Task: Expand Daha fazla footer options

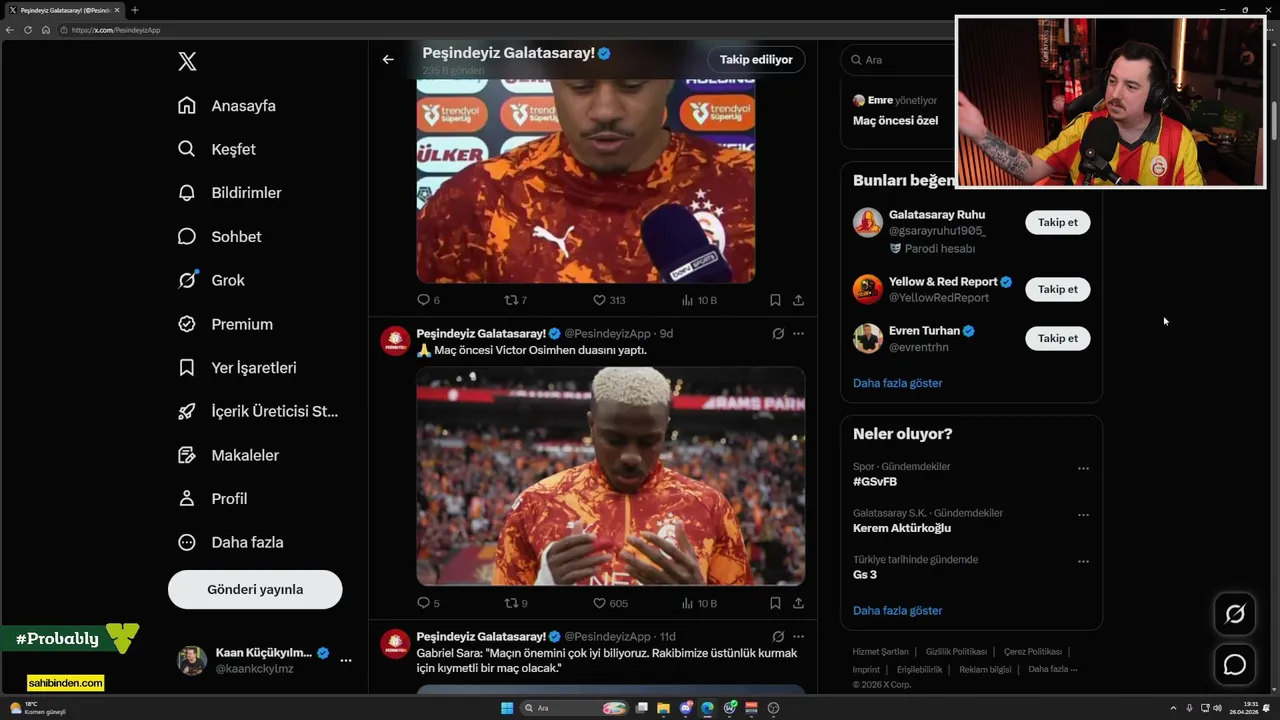Action: pyautogui.click(x=1052, y=670)
